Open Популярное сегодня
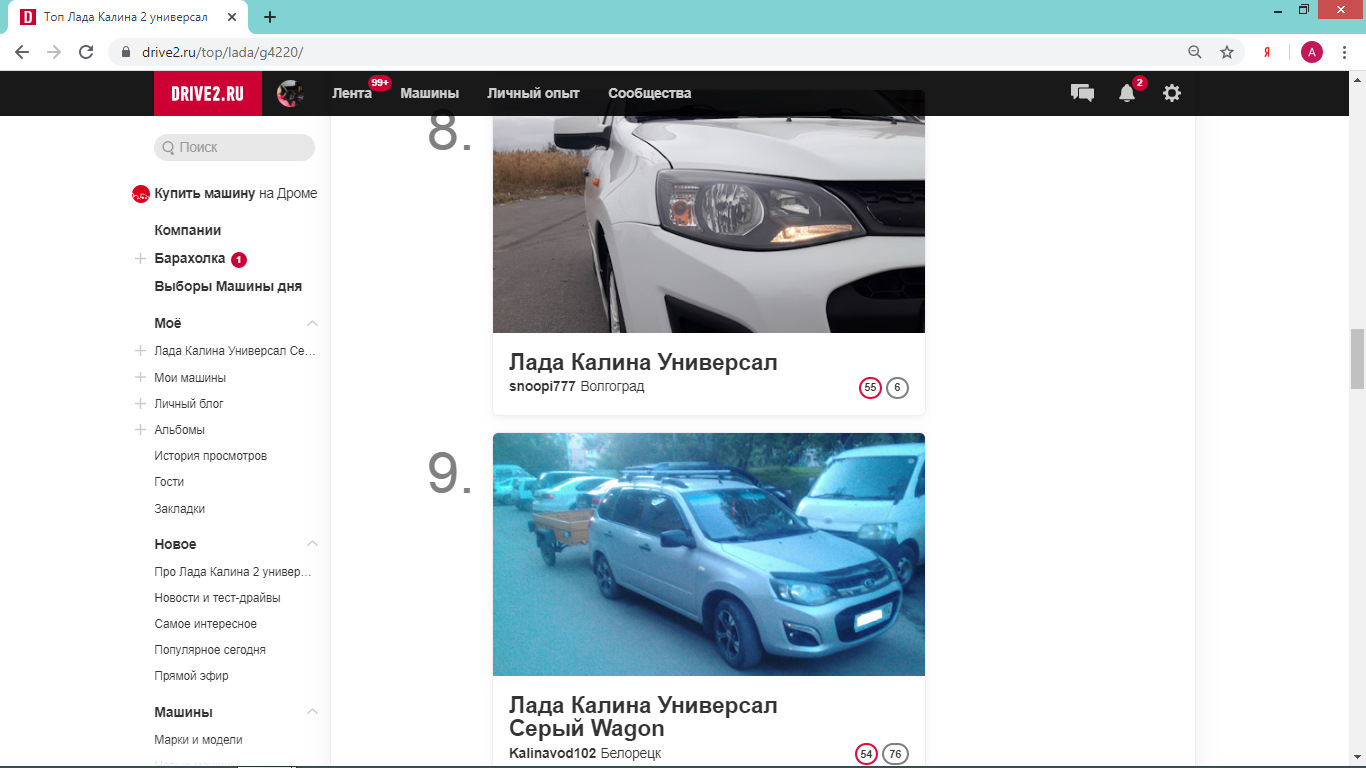The height and width of the screenshot is (768, 1366). click(210, 650)
